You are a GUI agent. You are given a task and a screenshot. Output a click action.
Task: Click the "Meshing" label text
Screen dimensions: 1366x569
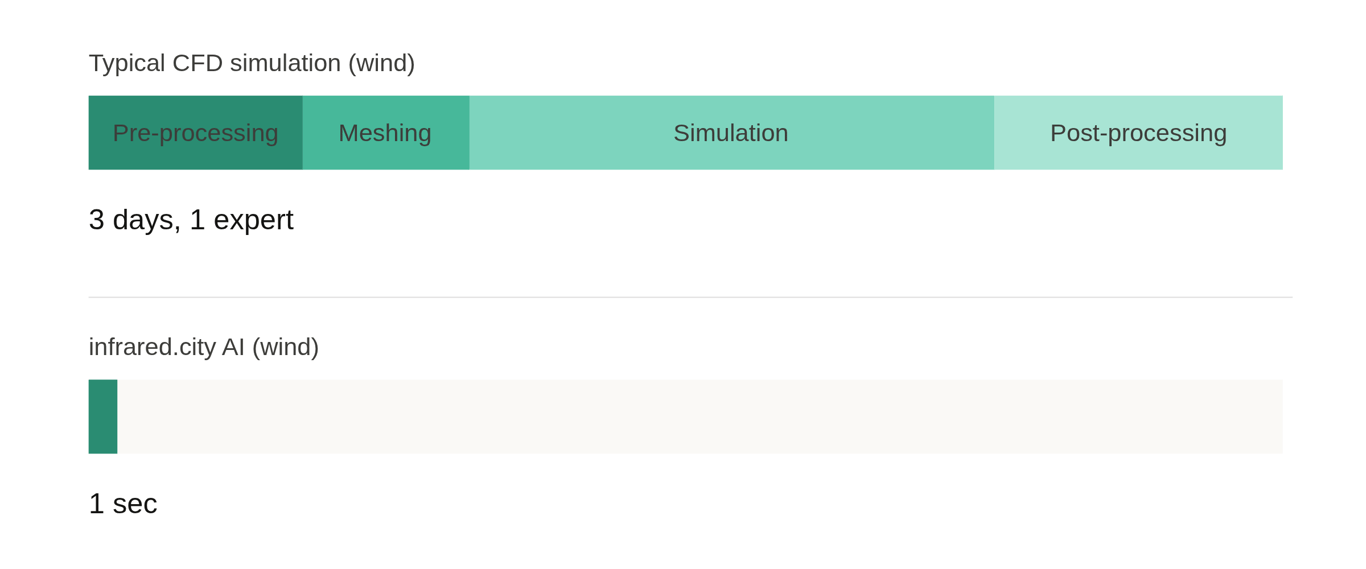tap(385, 133)
